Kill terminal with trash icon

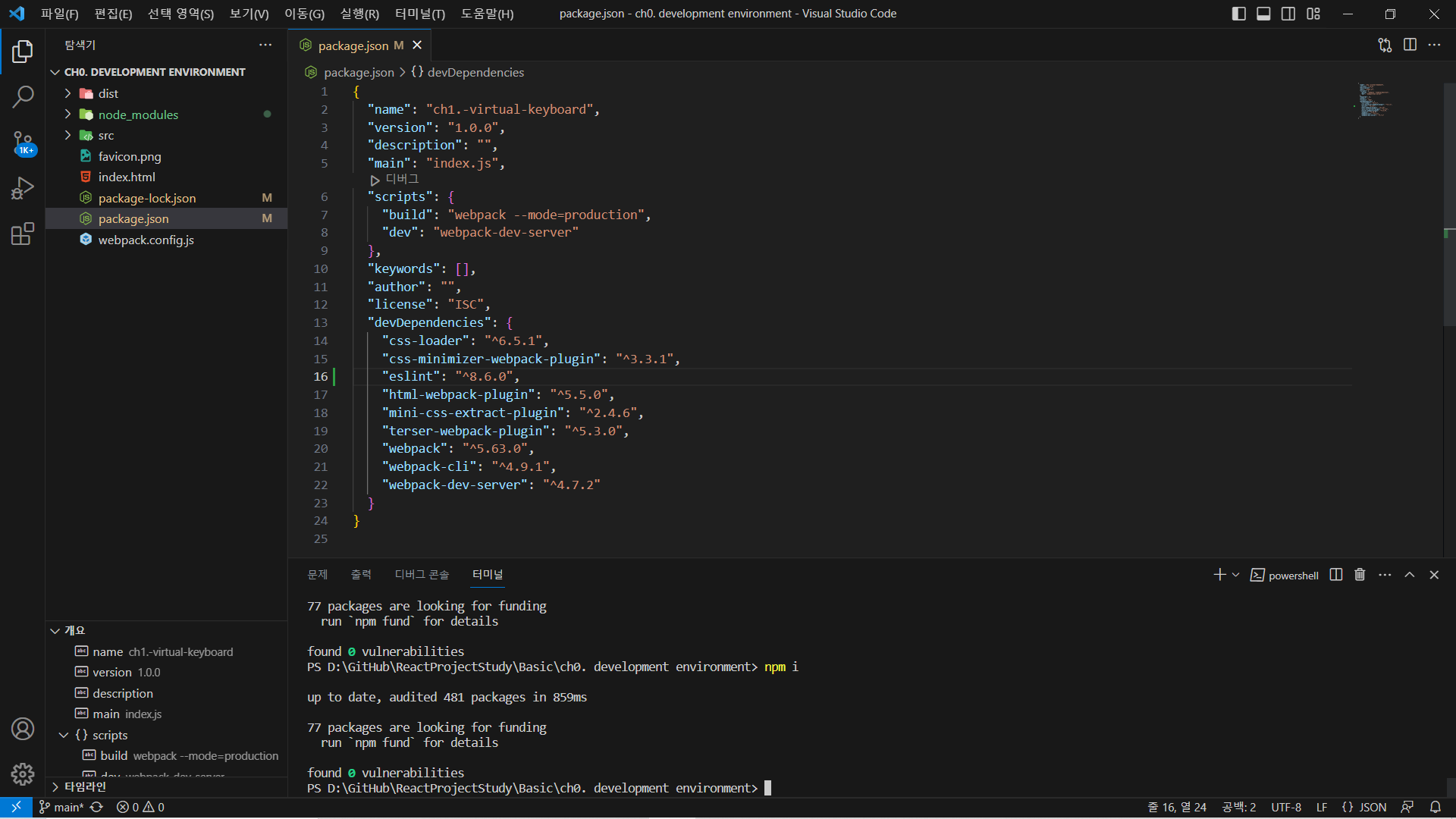click(1360, 575)
